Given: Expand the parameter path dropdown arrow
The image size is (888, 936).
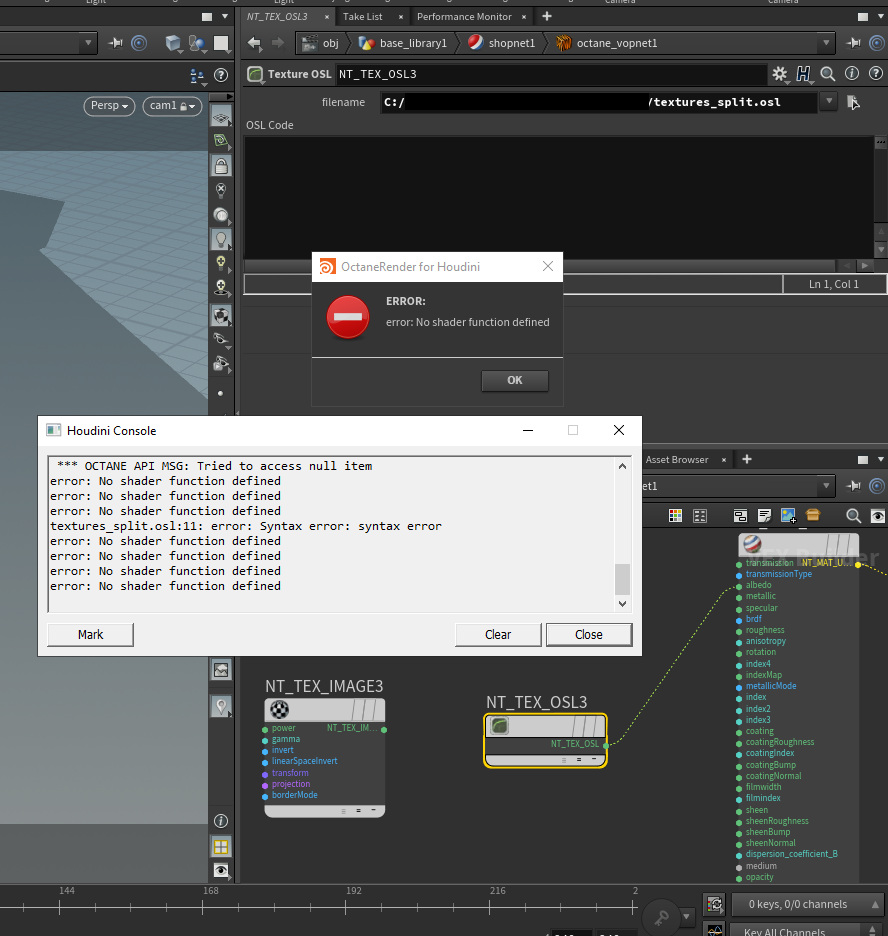Looking at the screenshot, I should click(826, 43).
